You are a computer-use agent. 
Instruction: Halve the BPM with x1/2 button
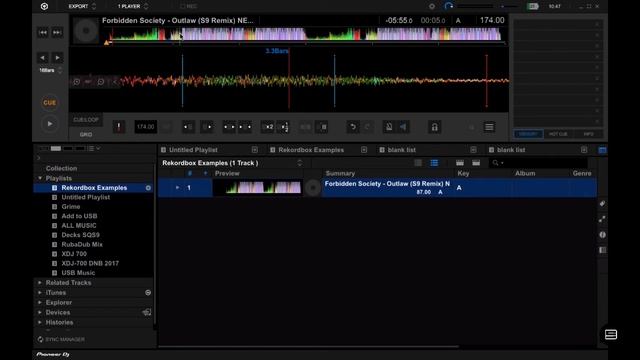[284, 127]
